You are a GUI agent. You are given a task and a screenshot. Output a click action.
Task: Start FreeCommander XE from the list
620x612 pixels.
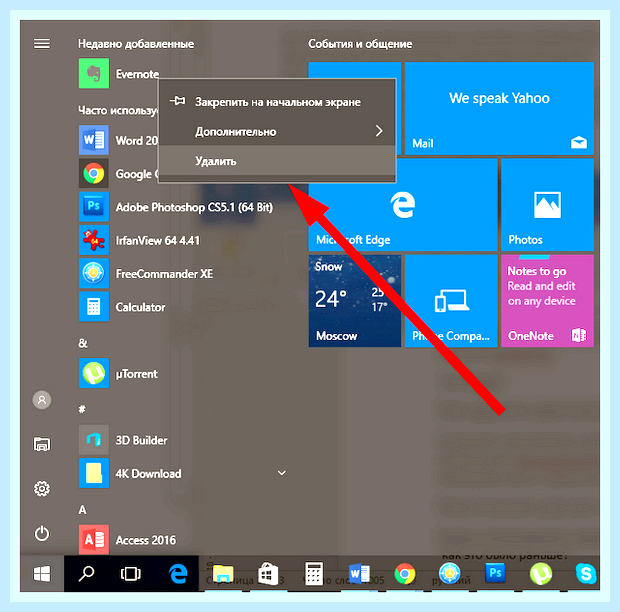point(146,274)
